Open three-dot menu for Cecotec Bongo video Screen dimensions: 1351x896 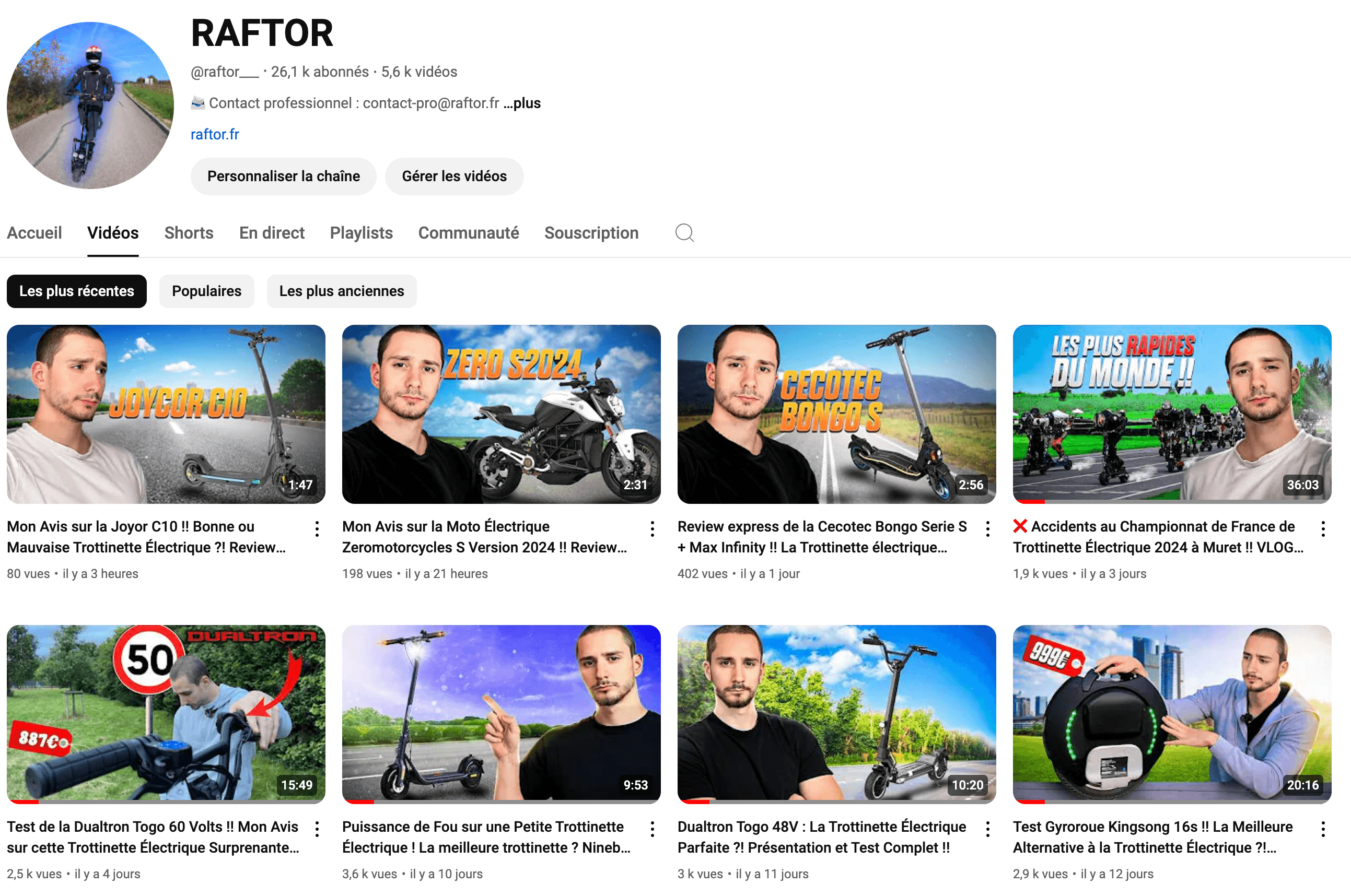point(987,528)
